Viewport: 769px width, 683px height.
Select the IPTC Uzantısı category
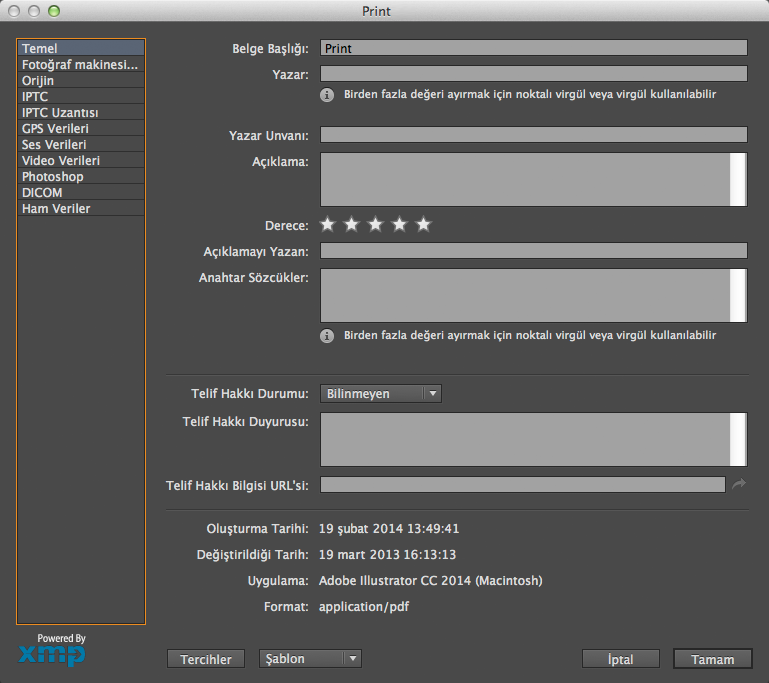click(81, 112)
